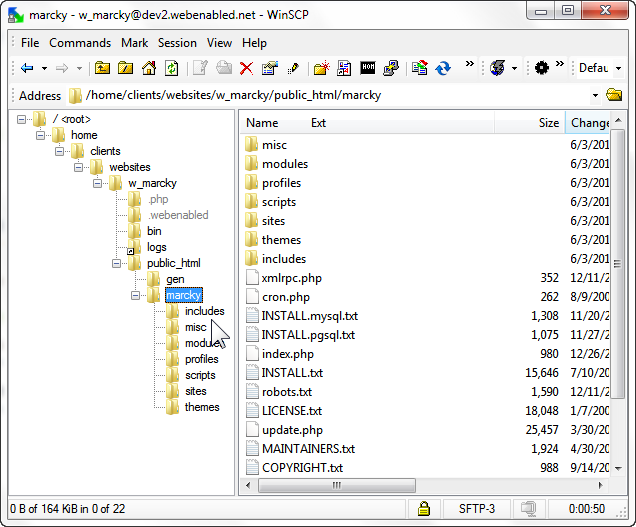The height and width of the screenshot is (527, 636).
Task: Select the bin folder in tree
Action: (x=154, y=231)
